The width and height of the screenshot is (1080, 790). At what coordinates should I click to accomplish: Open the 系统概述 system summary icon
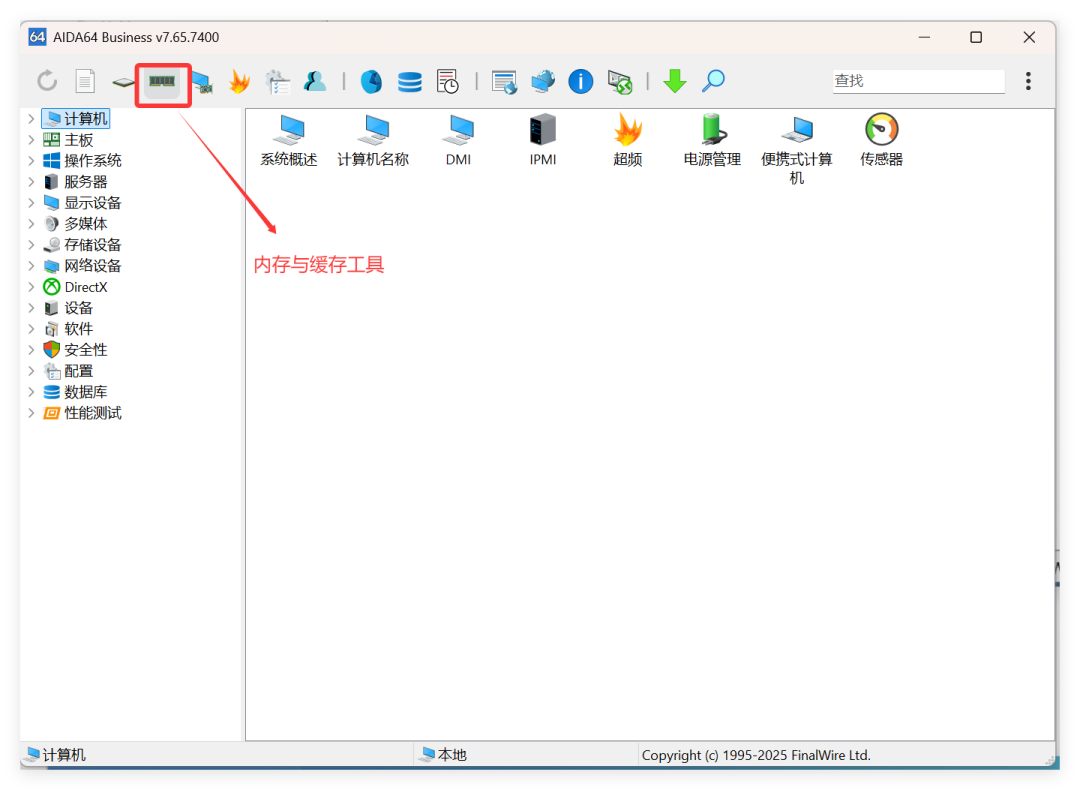(289, 140)
